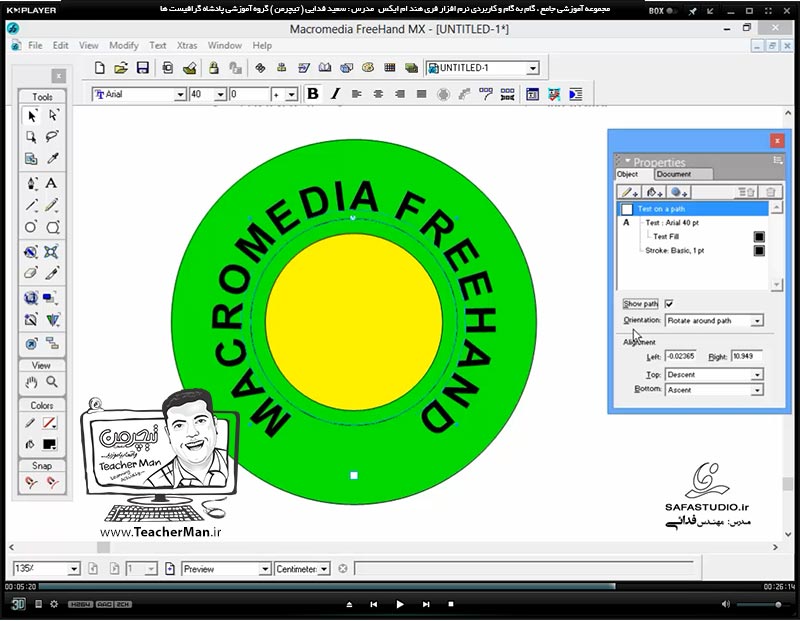The height and width of the screenshot is (621, 800).
Task: Activate the Text tool (A)
Action: coord(52,183)
